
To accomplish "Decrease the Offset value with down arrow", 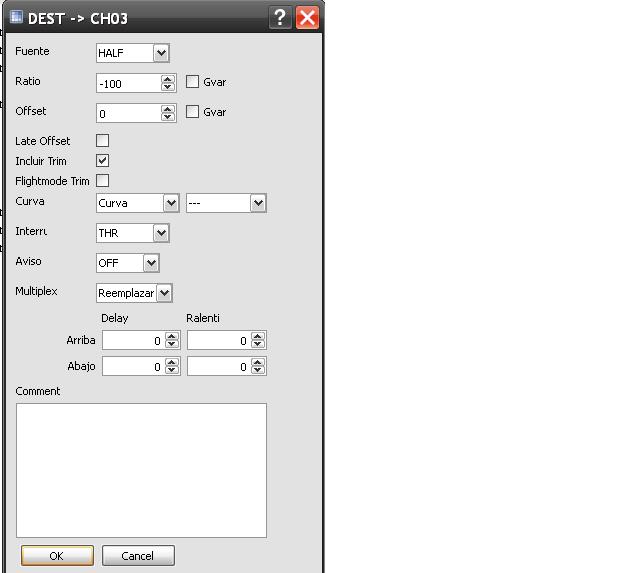I will click(x=169, y=118).
